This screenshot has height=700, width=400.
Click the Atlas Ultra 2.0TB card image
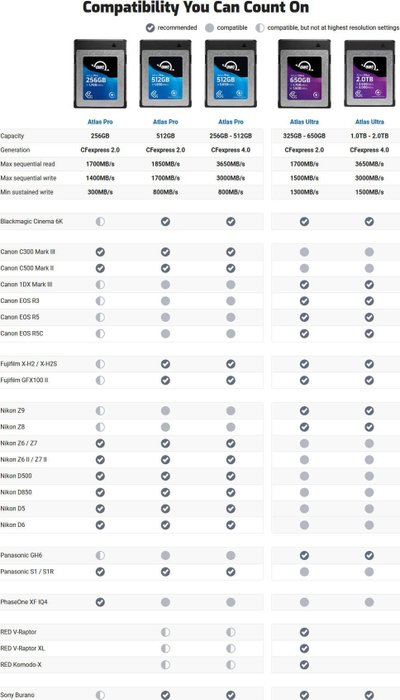click(370, 74)
